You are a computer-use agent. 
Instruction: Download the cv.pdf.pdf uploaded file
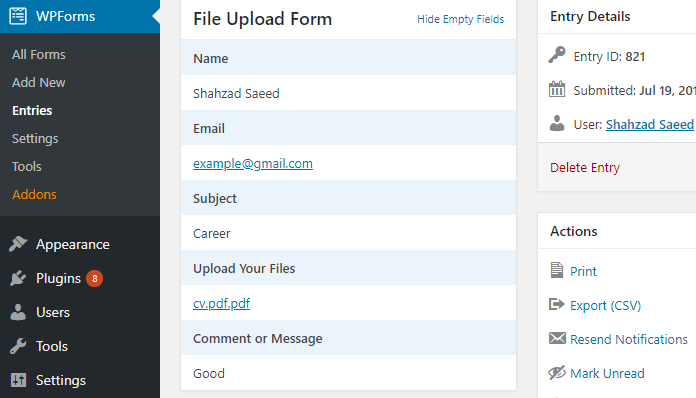(221, 303)
